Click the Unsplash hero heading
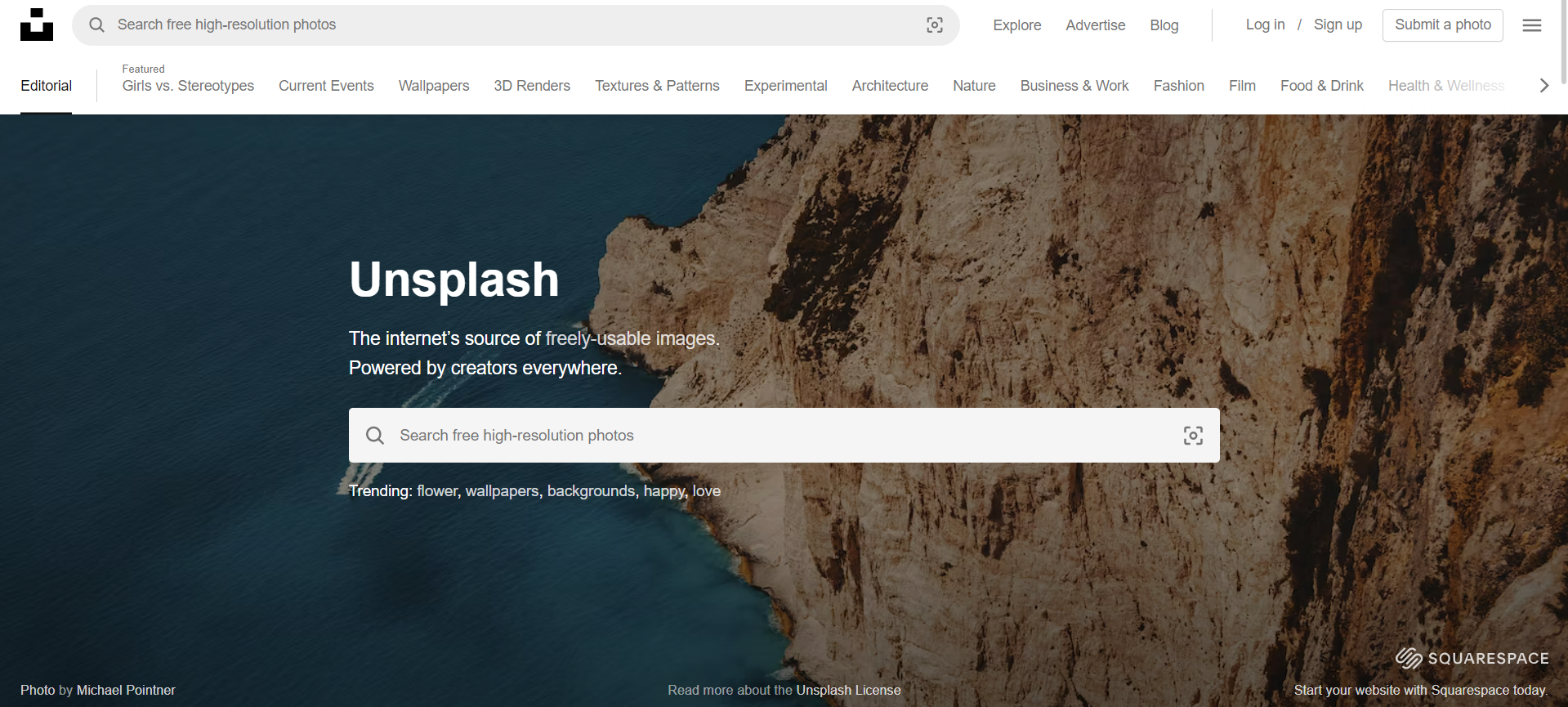This screenshot has height=707, width=1568. 454,280
